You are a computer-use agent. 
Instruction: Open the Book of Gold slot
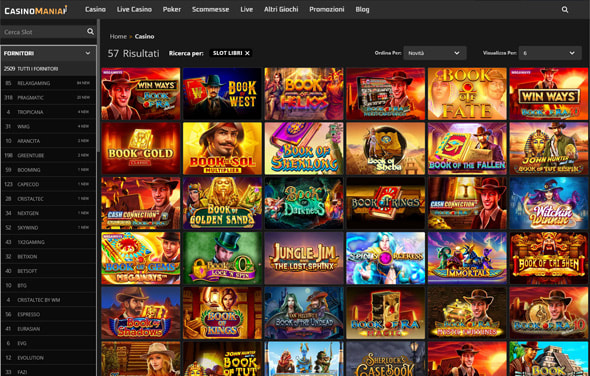(141, 148)
